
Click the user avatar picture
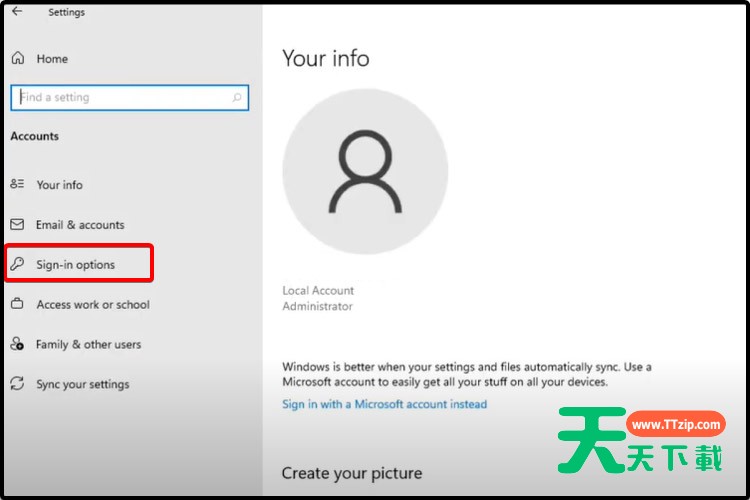pyautogui.click(x=365, y=171)
